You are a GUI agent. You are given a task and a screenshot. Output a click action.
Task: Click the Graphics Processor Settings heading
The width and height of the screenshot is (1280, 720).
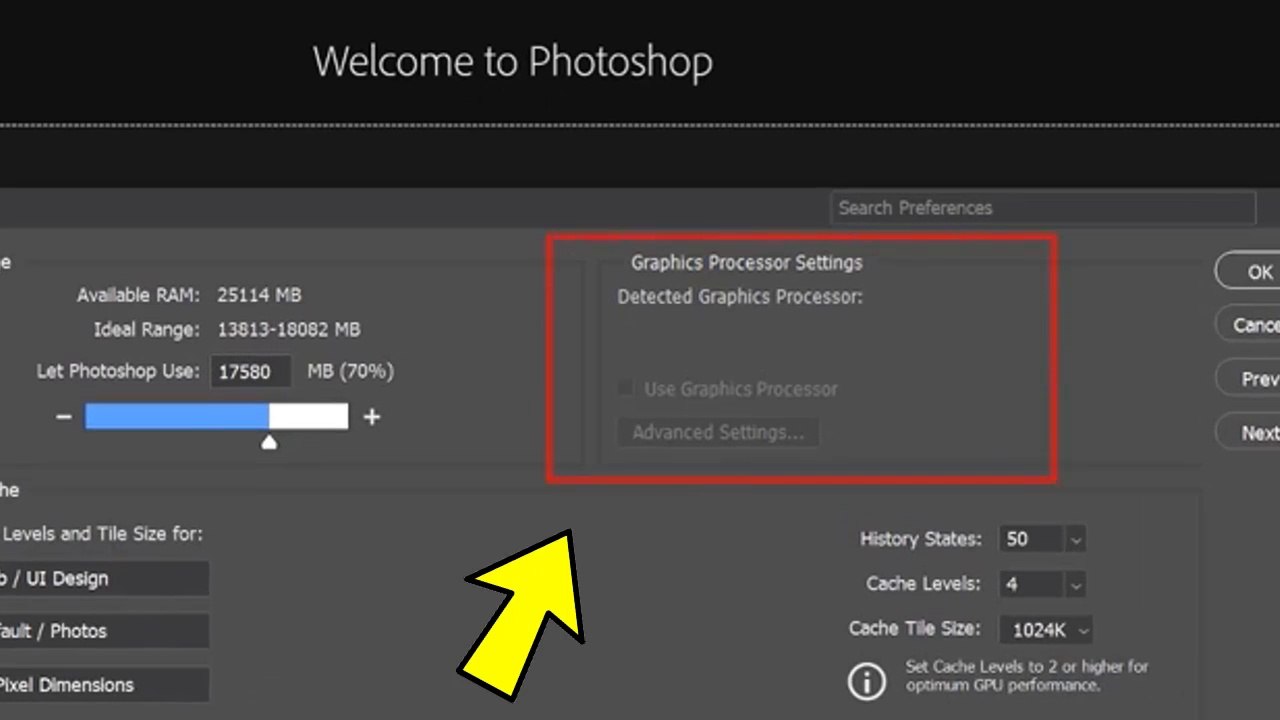point(746,263)
